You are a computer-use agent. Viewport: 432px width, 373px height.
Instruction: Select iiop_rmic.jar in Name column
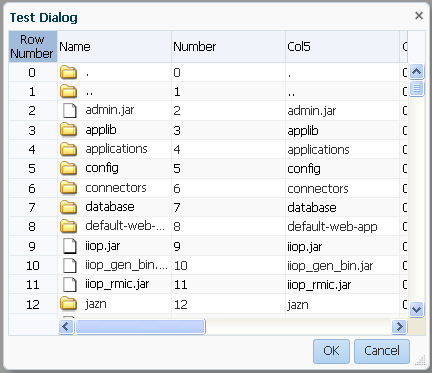click(117, 284)
